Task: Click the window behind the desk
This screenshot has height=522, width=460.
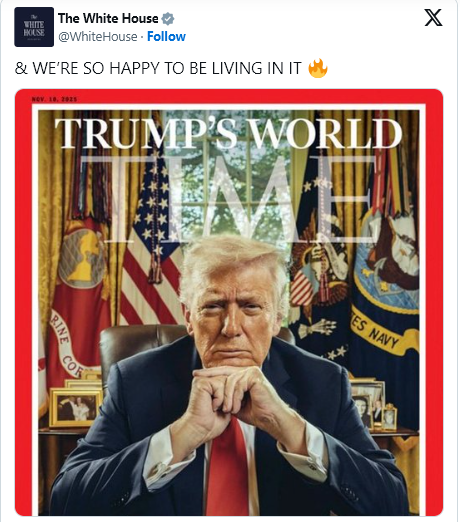Action: [228, 187]
